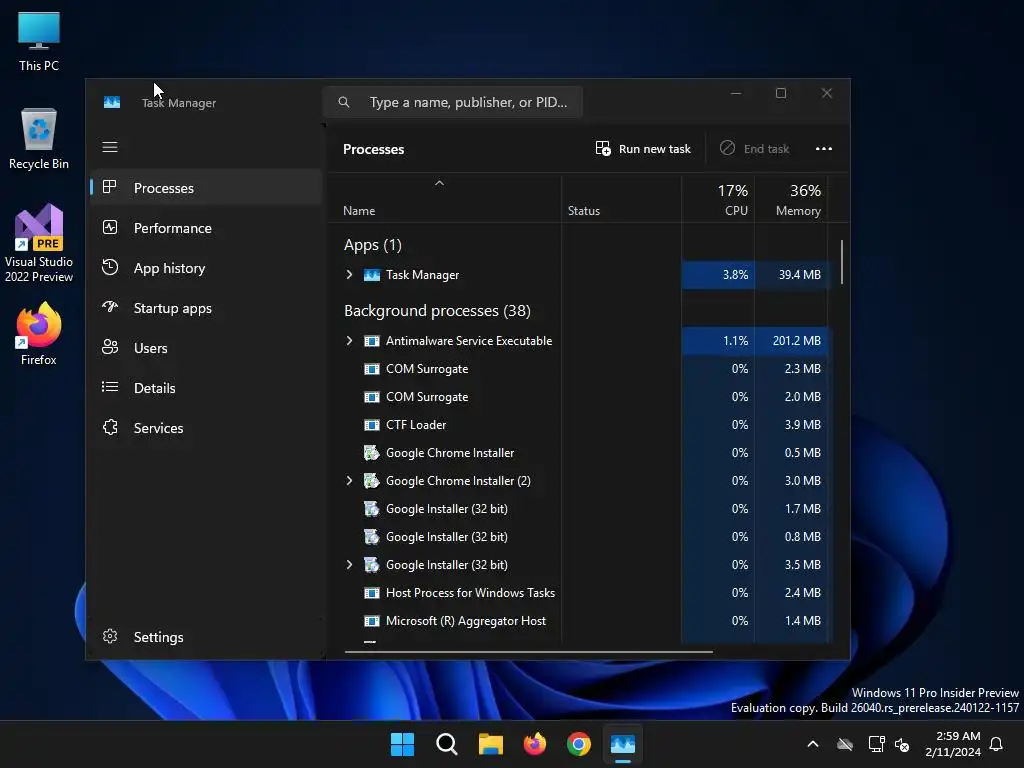The image size is (1024, 768).
Task: Open the App history page
Action: (206, 268)
